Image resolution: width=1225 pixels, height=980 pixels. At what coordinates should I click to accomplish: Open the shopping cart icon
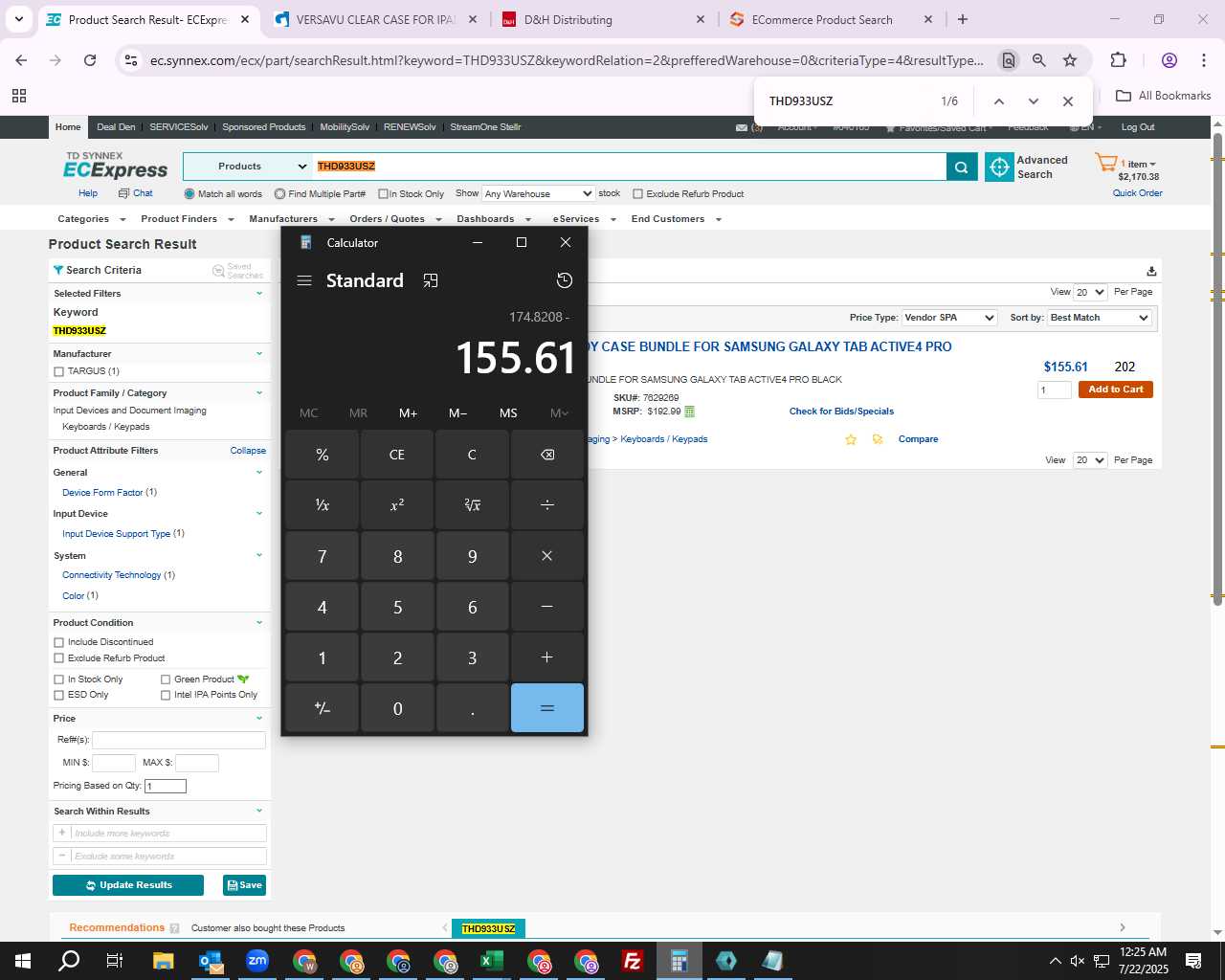(1105, 163)
